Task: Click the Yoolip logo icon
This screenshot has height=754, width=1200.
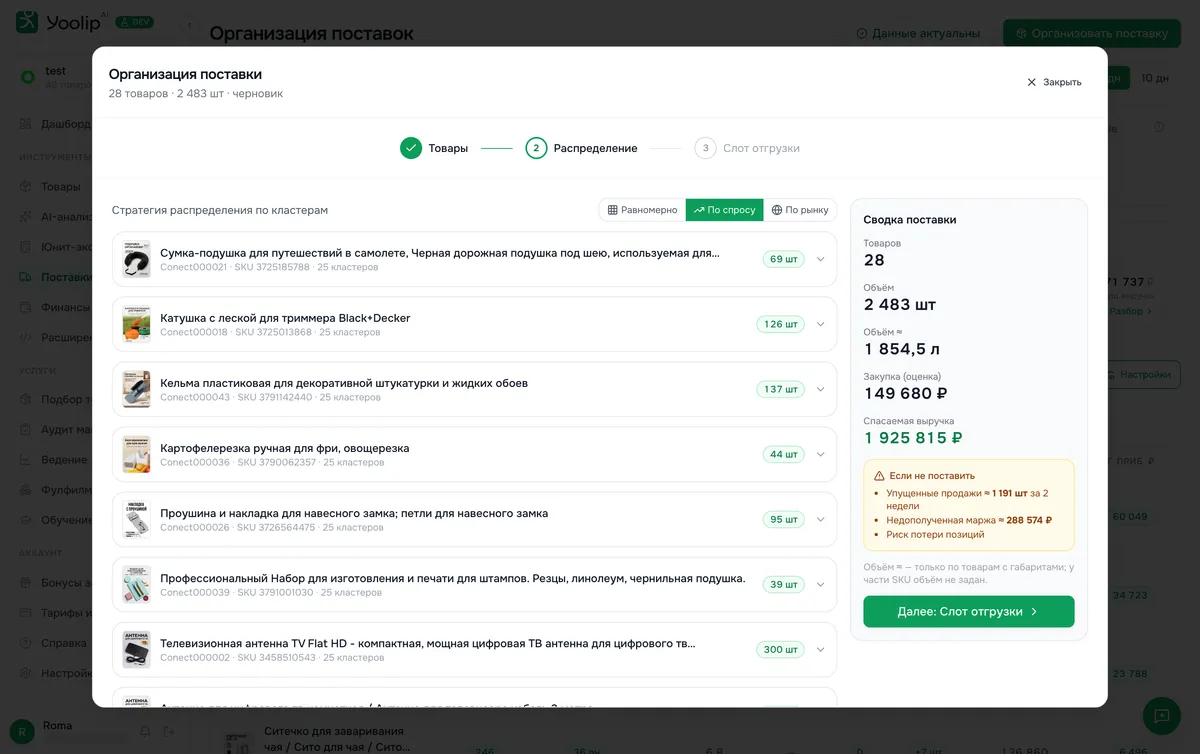Action: (x=28, y=22)
